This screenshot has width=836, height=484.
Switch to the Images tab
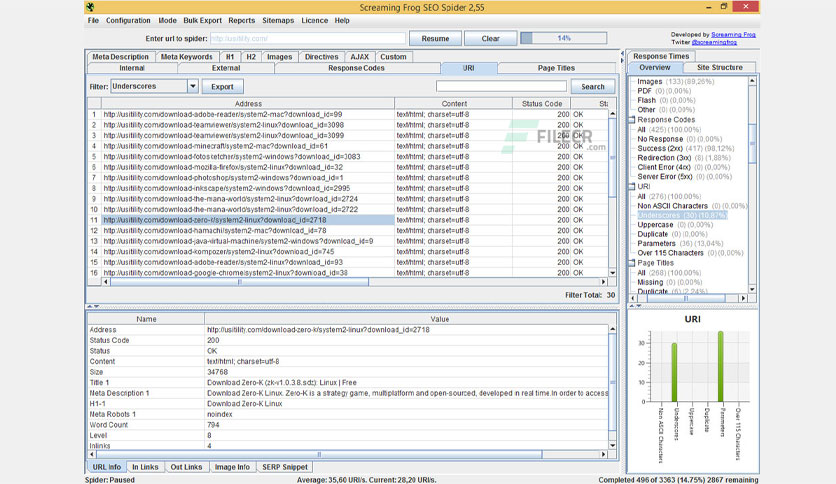coord(279,57)
